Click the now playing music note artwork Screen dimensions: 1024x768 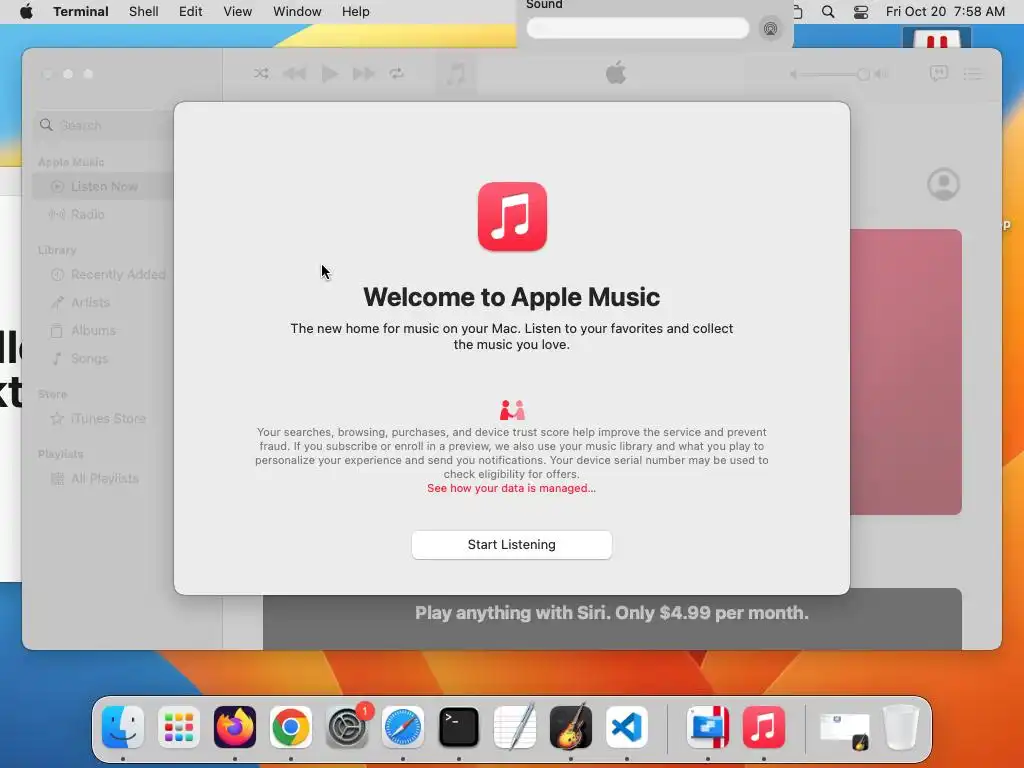pyautogui.click(x=455, y=74)
